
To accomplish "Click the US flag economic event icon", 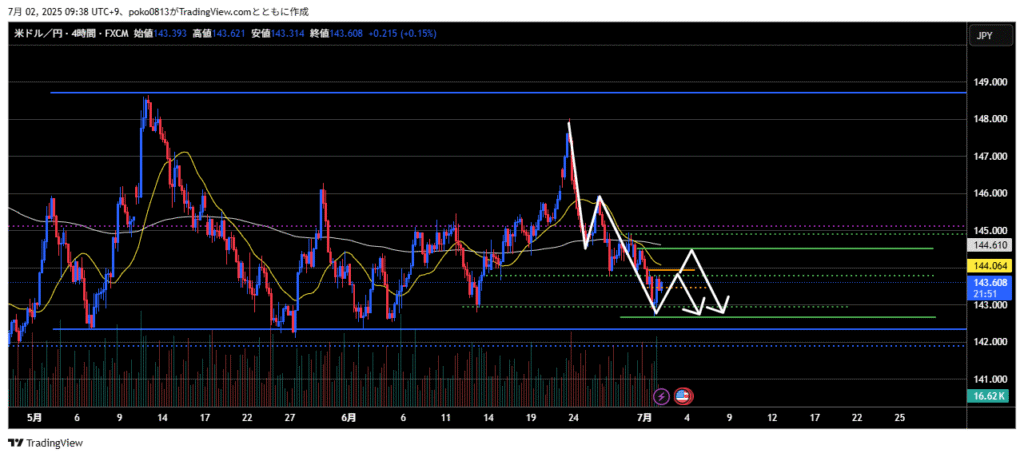I will click(x=684, y=396).
